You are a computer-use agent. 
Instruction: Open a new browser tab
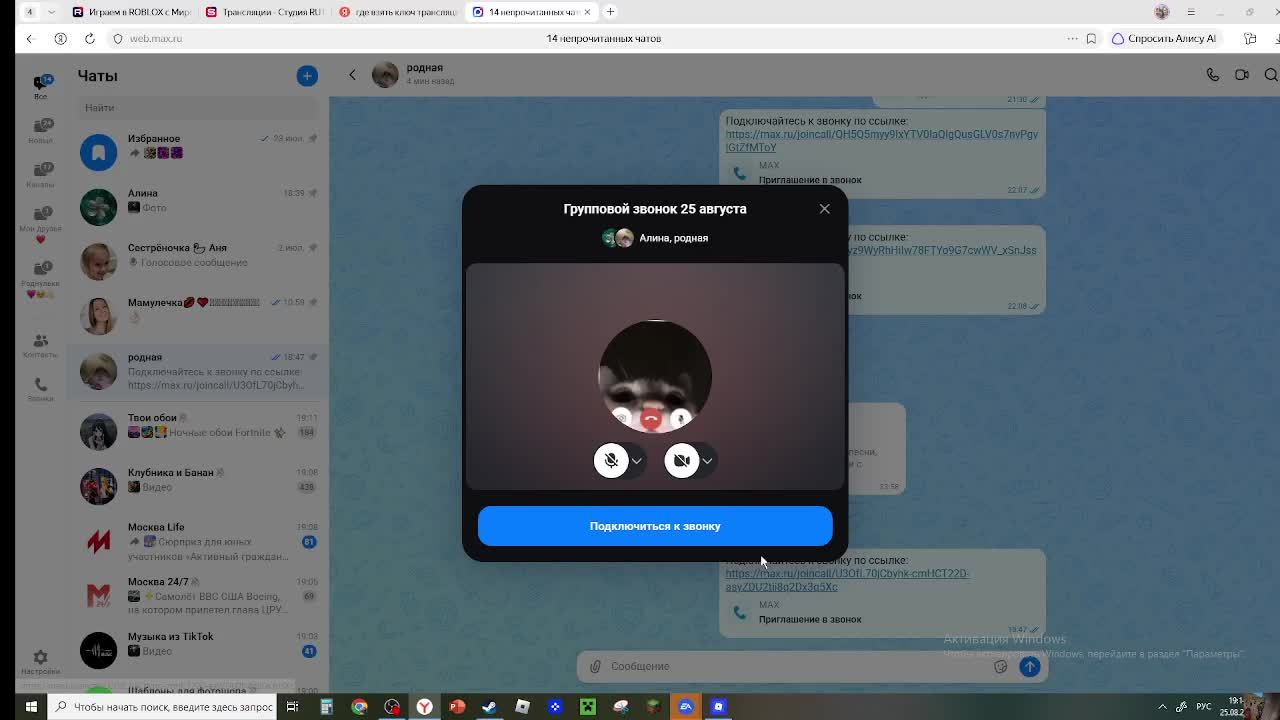610,12
